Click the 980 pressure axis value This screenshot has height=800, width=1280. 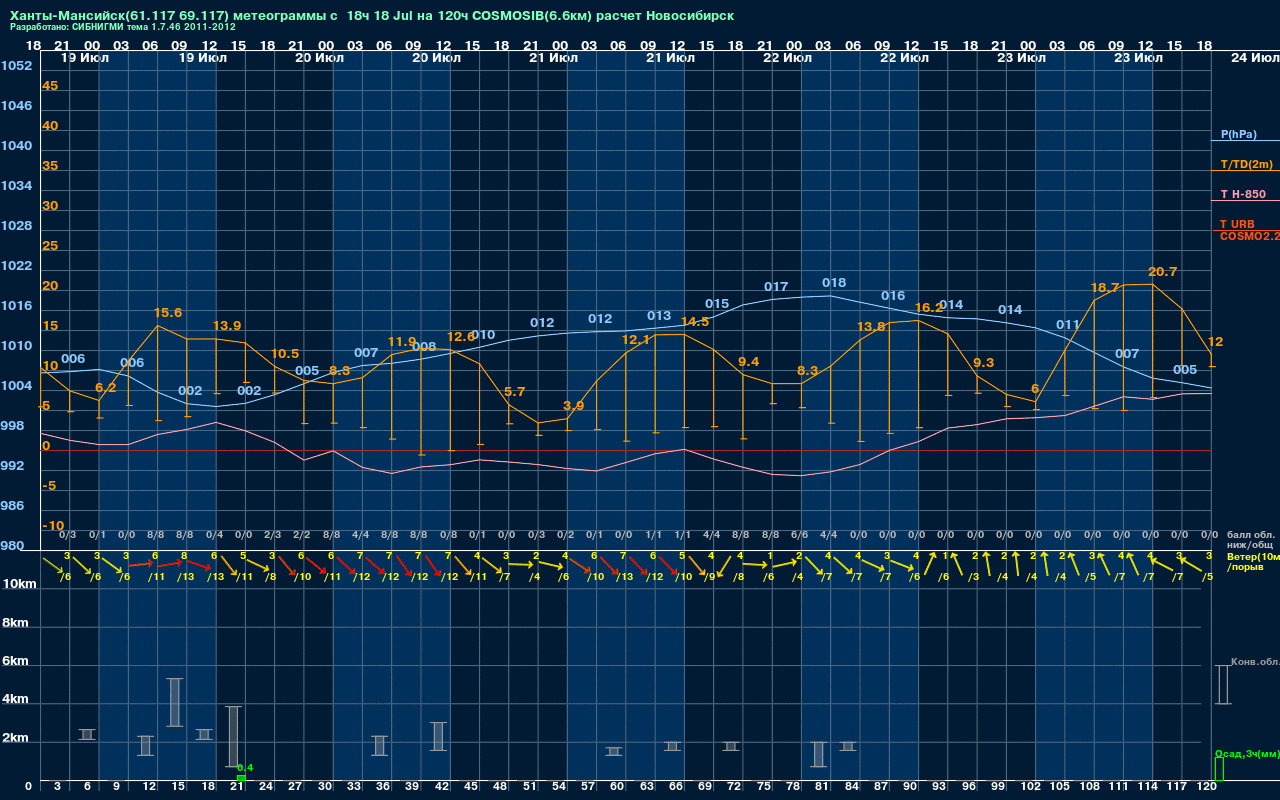[12, 546]
